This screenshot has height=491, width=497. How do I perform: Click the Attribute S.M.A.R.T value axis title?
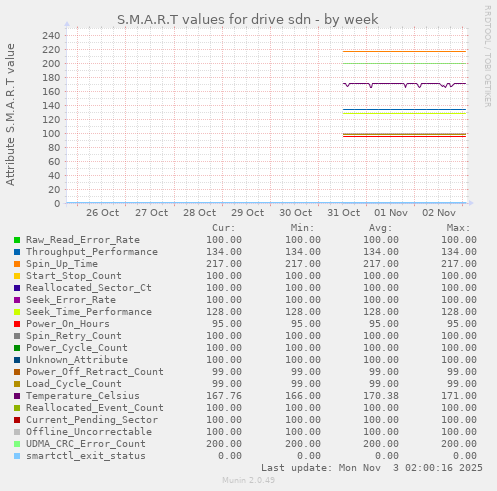click(x=10, y=114)
